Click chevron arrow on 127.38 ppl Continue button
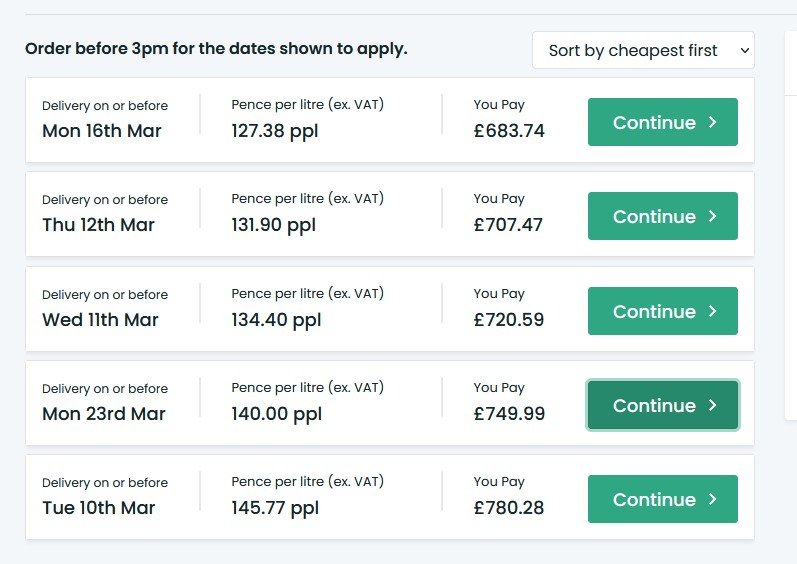797x564 pixels. (713, 122)
